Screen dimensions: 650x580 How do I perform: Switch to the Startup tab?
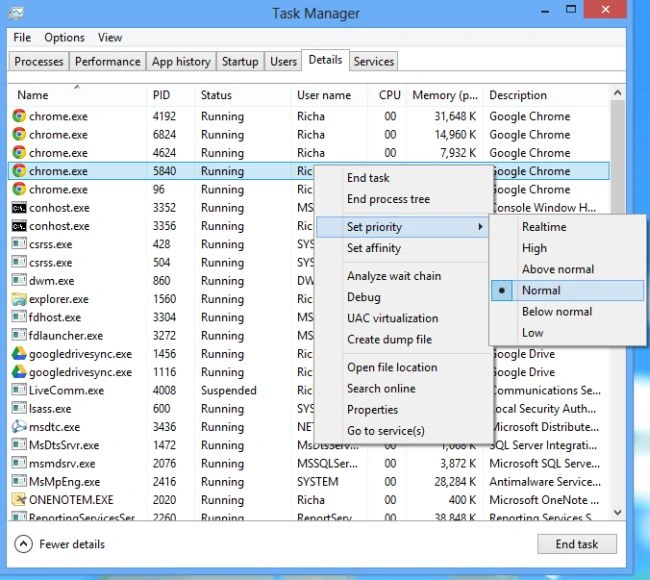click(x=240, y=61)
